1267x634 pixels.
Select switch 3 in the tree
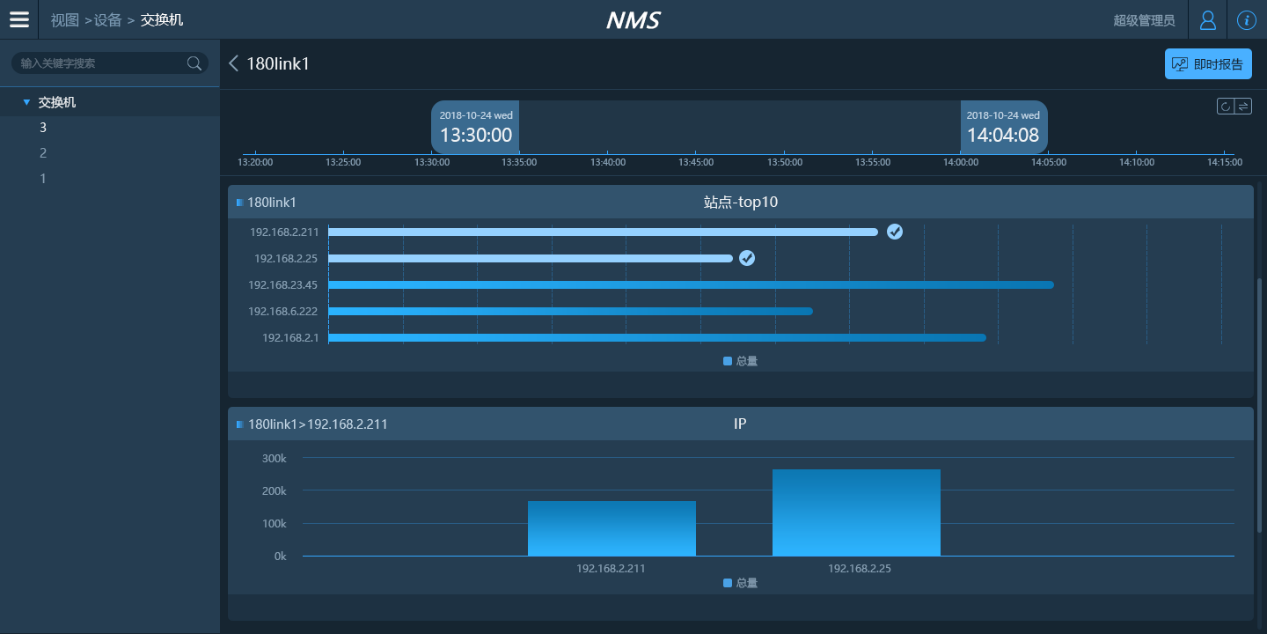43,127
